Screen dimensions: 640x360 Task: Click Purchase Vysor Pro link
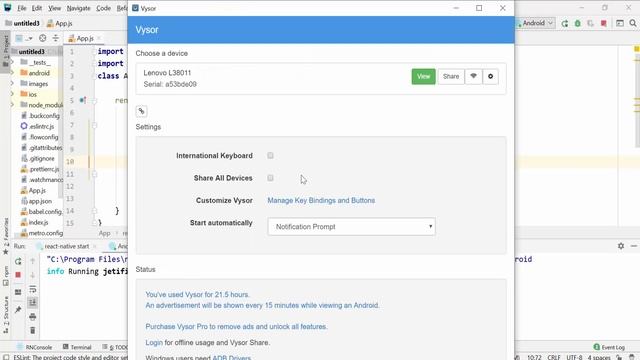(x=236, y=327)
